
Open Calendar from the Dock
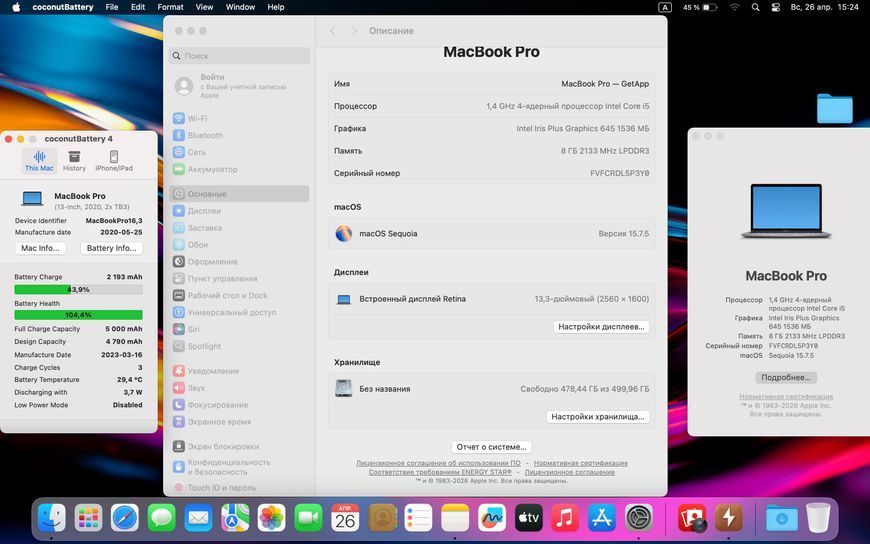click(x=345, y=518)
